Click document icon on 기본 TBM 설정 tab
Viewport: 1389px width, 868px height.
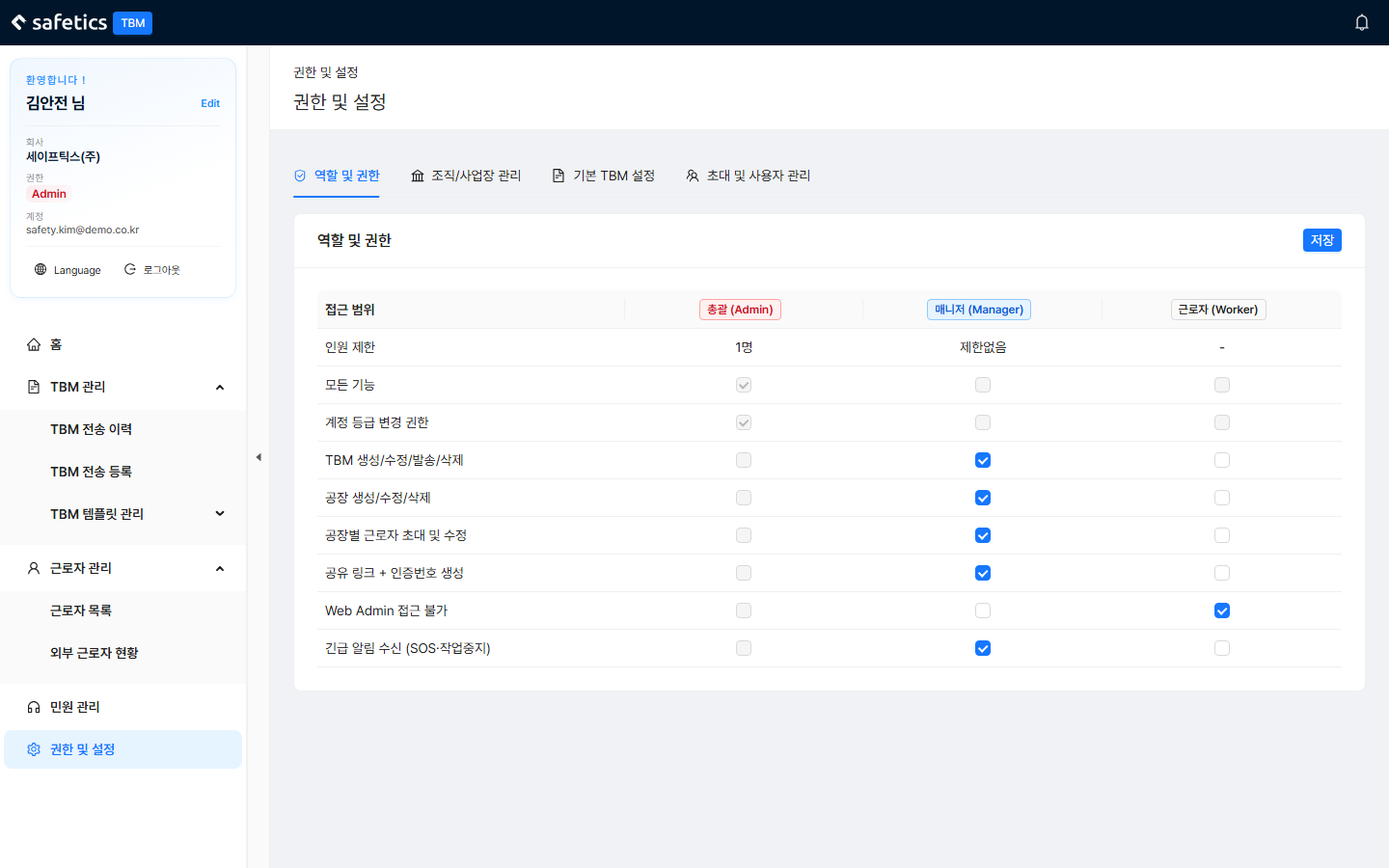(558, 176)
